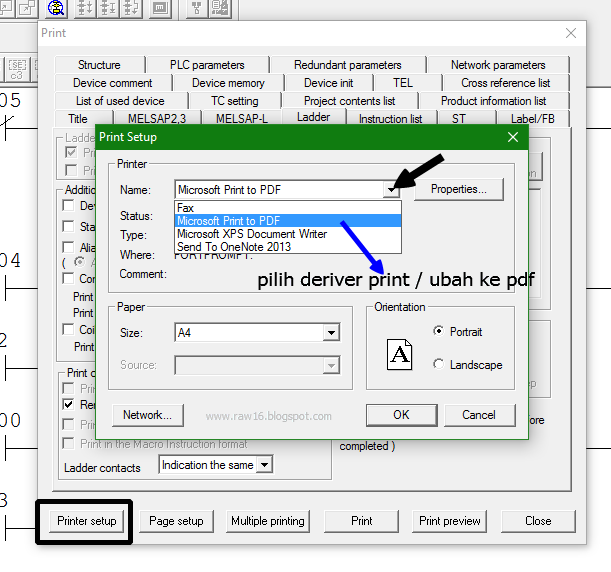The image size is (611, 572).
Task: Open Page setup
Action: tap(176, 521)
